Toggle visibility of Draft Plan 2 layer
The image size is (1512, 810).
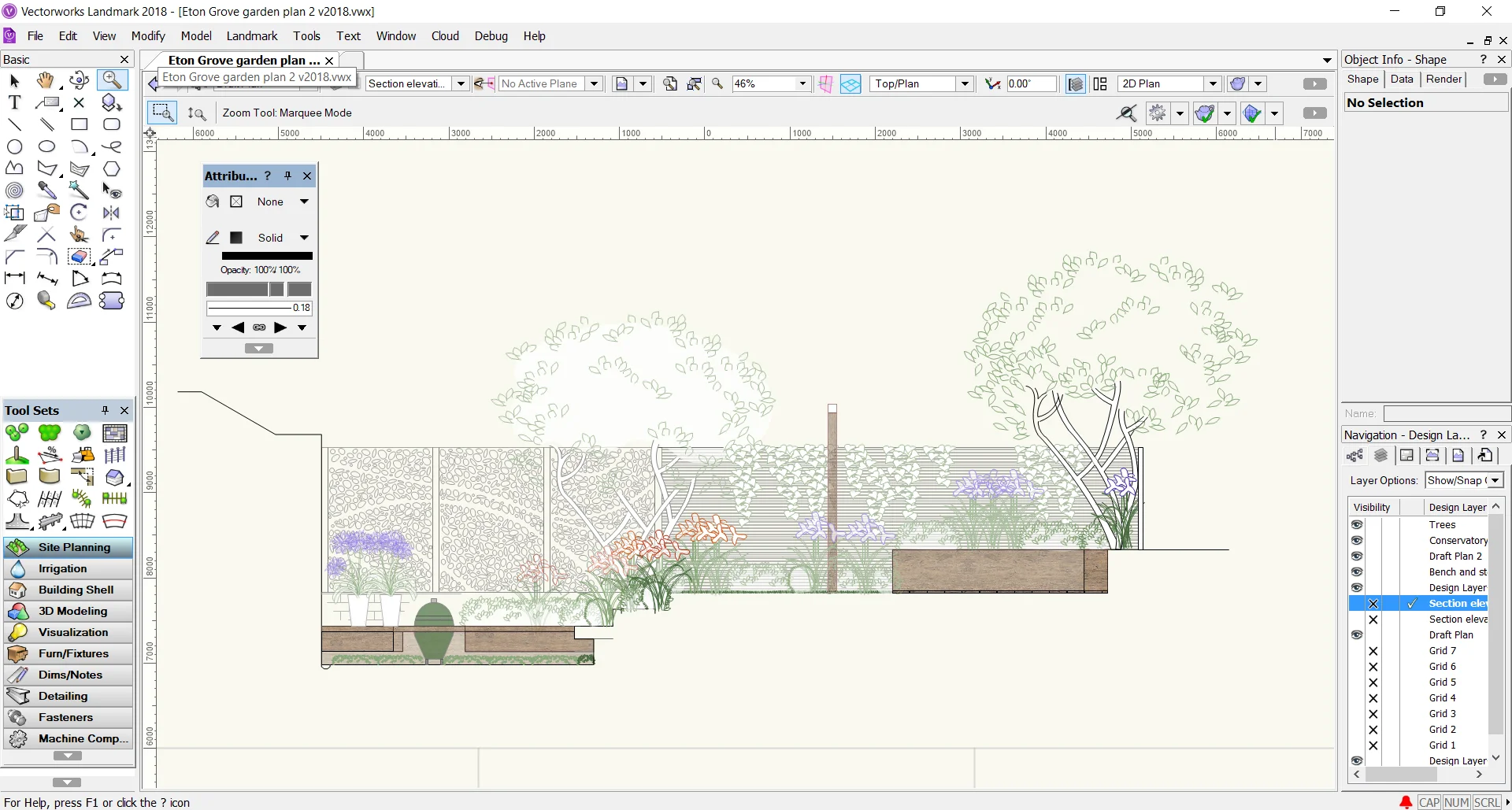[1357, 556]
